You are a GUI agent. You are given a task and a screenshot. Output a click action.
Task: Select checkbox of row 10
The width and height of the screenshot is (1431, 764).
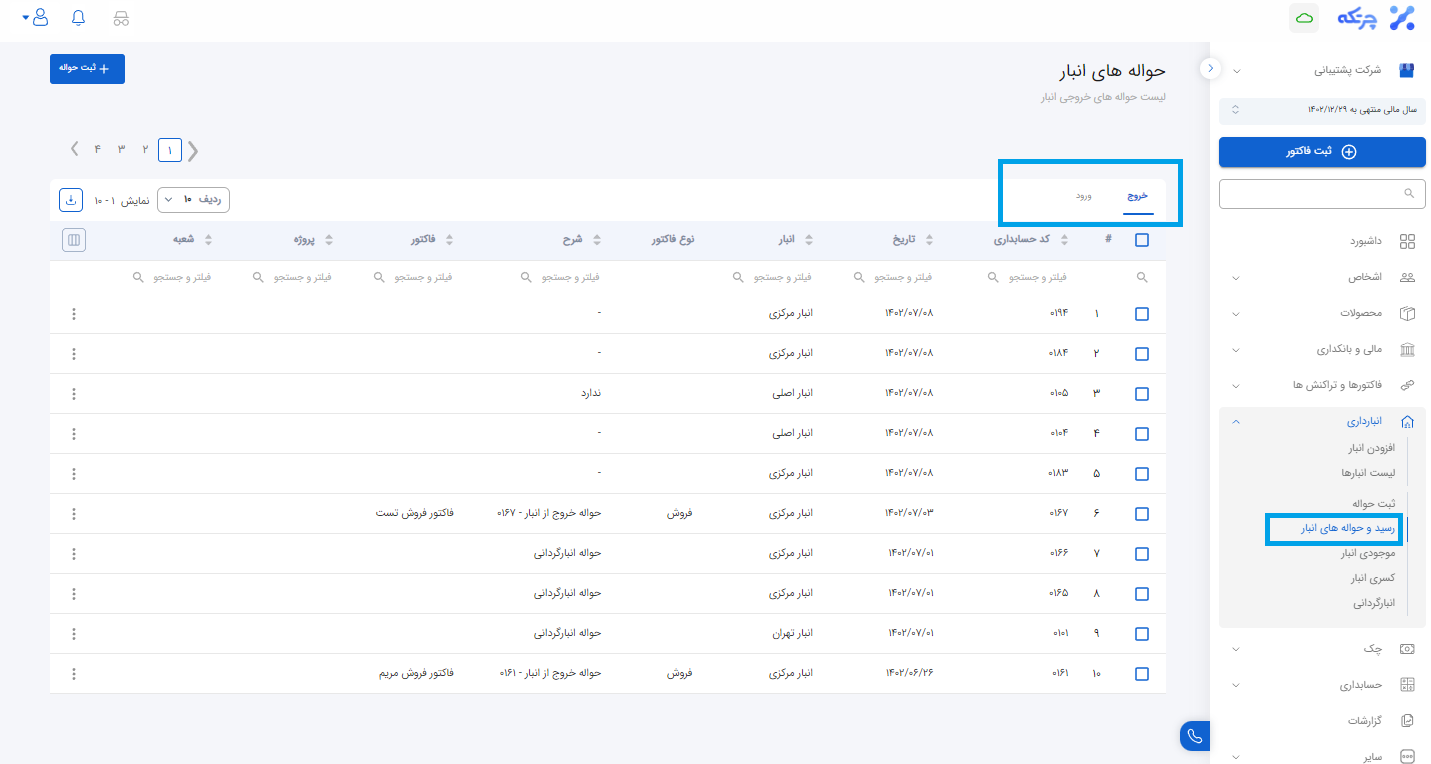coord(1142,674)
